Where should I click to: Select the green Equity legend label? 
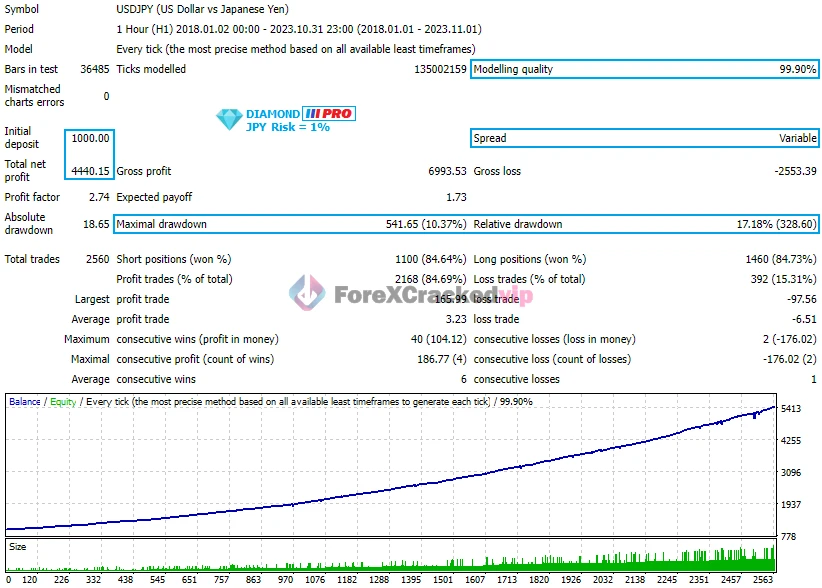[62, 402]
